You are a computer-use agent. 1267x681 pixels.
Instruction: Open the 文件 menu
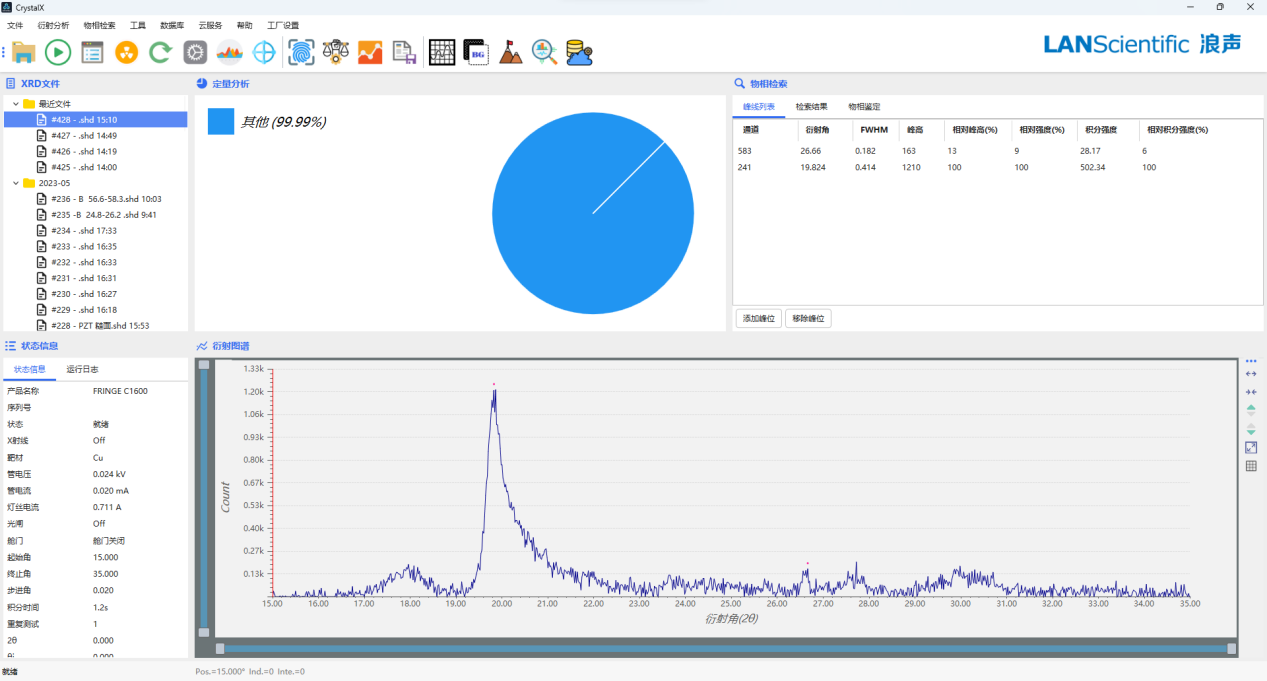(15, 25)
